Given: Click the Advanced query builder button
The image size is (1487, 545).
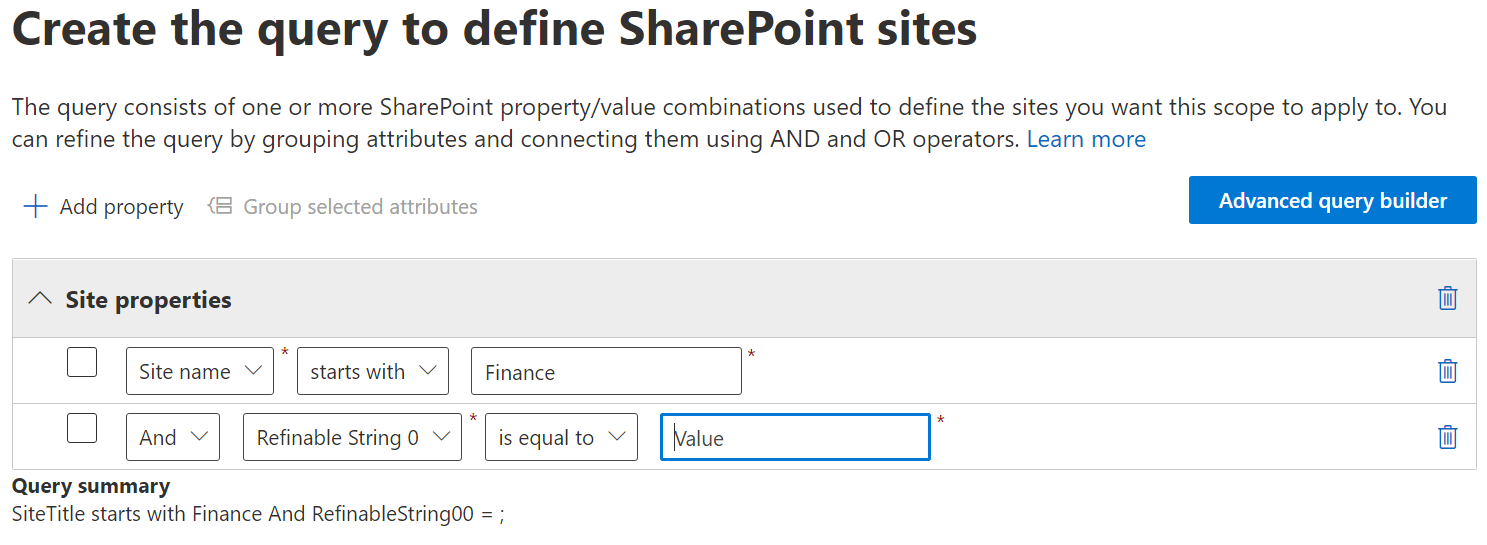Looking at the screenshot, I should click(x=1332, y=200).
